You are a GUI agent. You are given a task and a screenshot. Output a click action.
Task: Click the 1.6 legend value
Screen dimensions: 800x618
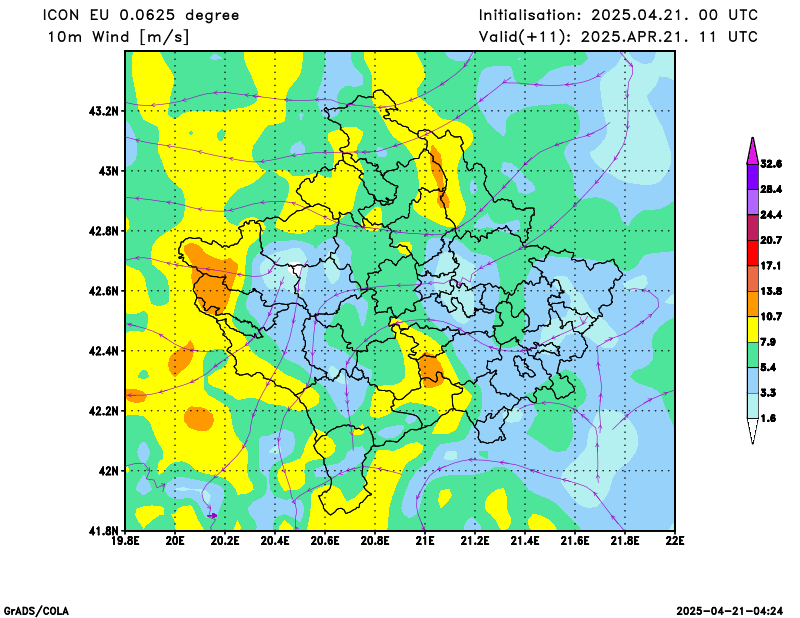pyautogui.click(x=768, y=418)
